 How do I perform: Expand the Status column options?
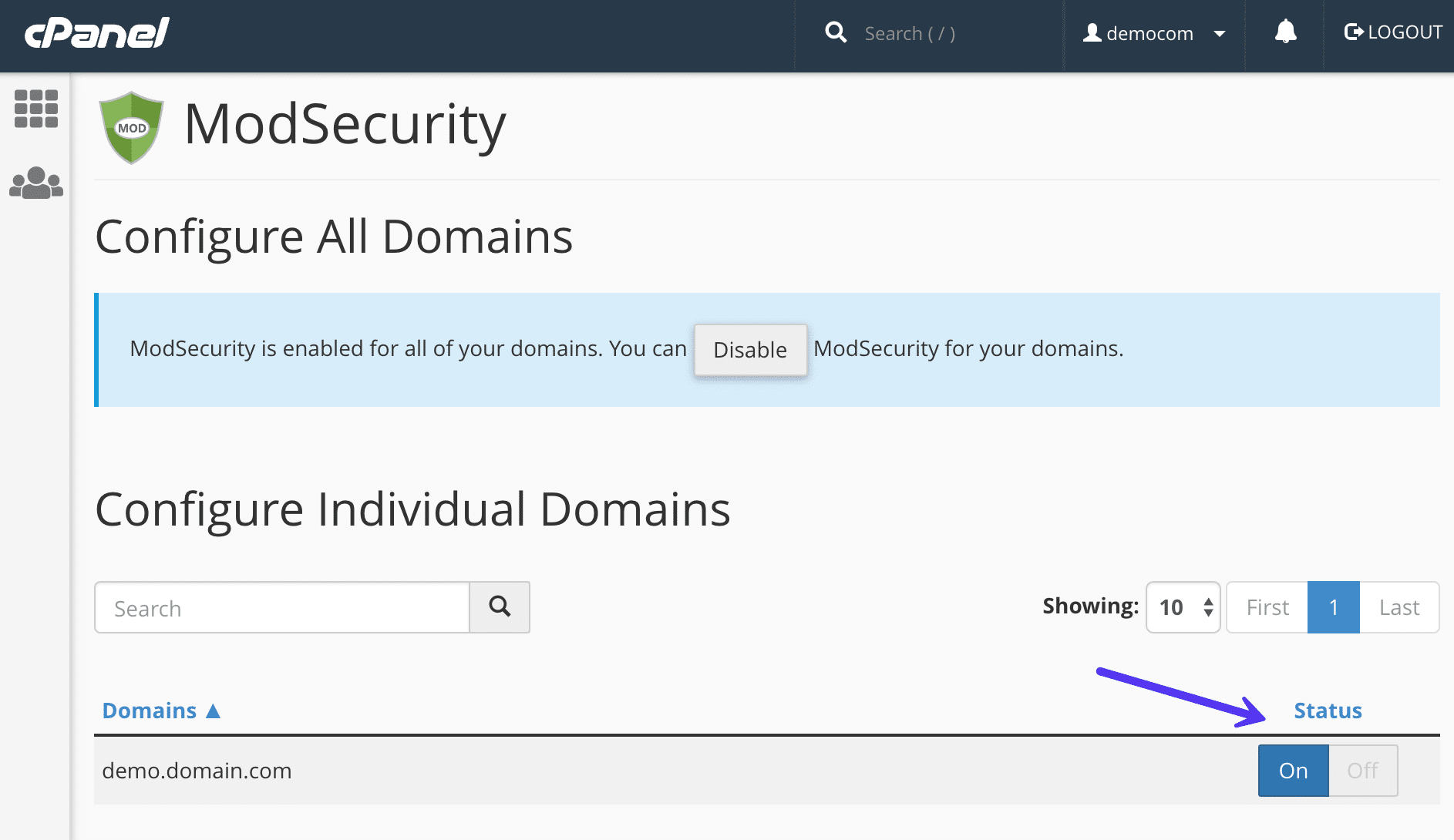[x=1327, y=710]
